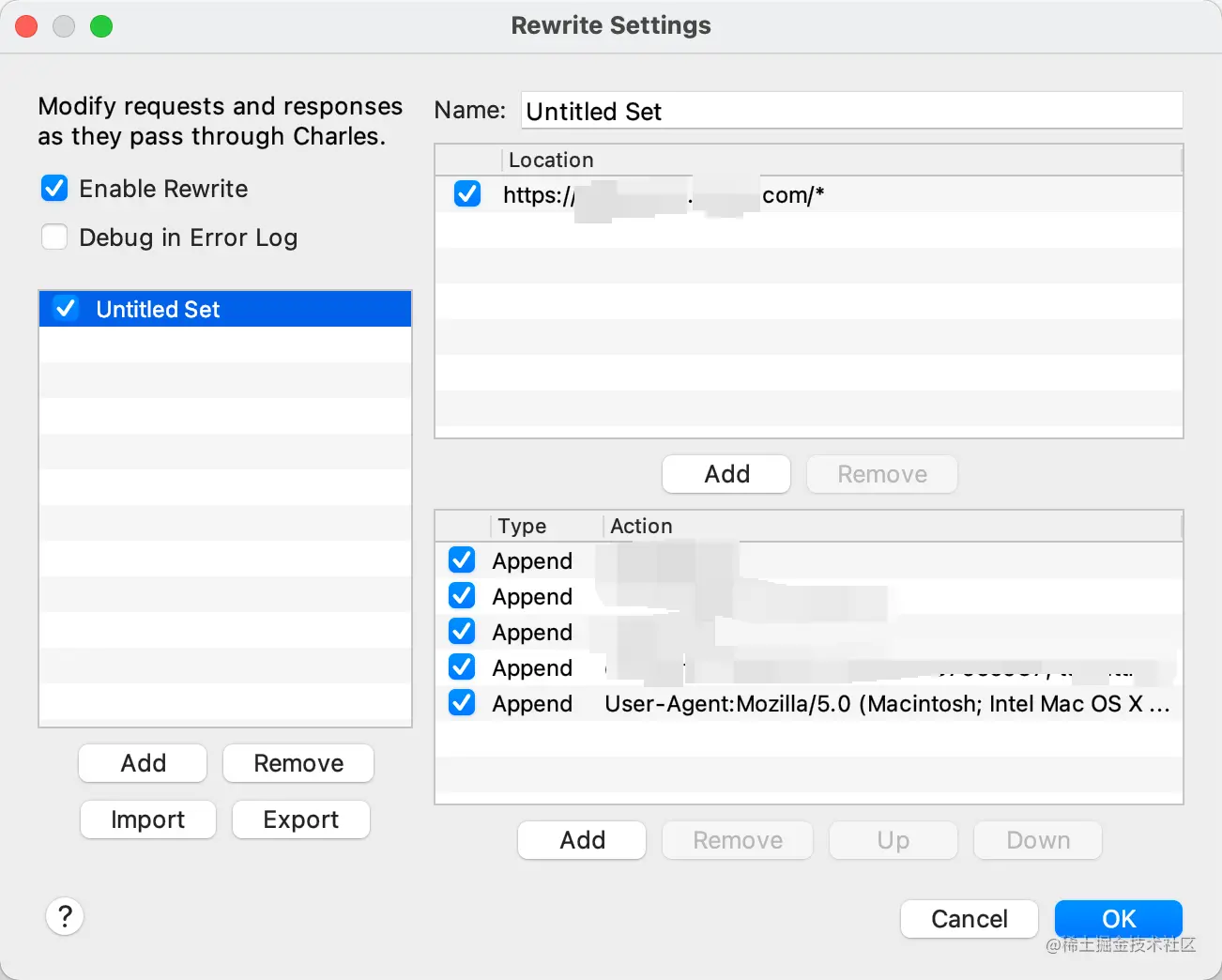The height and width of the screenshot is (980, 1222).
Task: Confirm settings with the OK button
Action: [x=1118, y=918]
